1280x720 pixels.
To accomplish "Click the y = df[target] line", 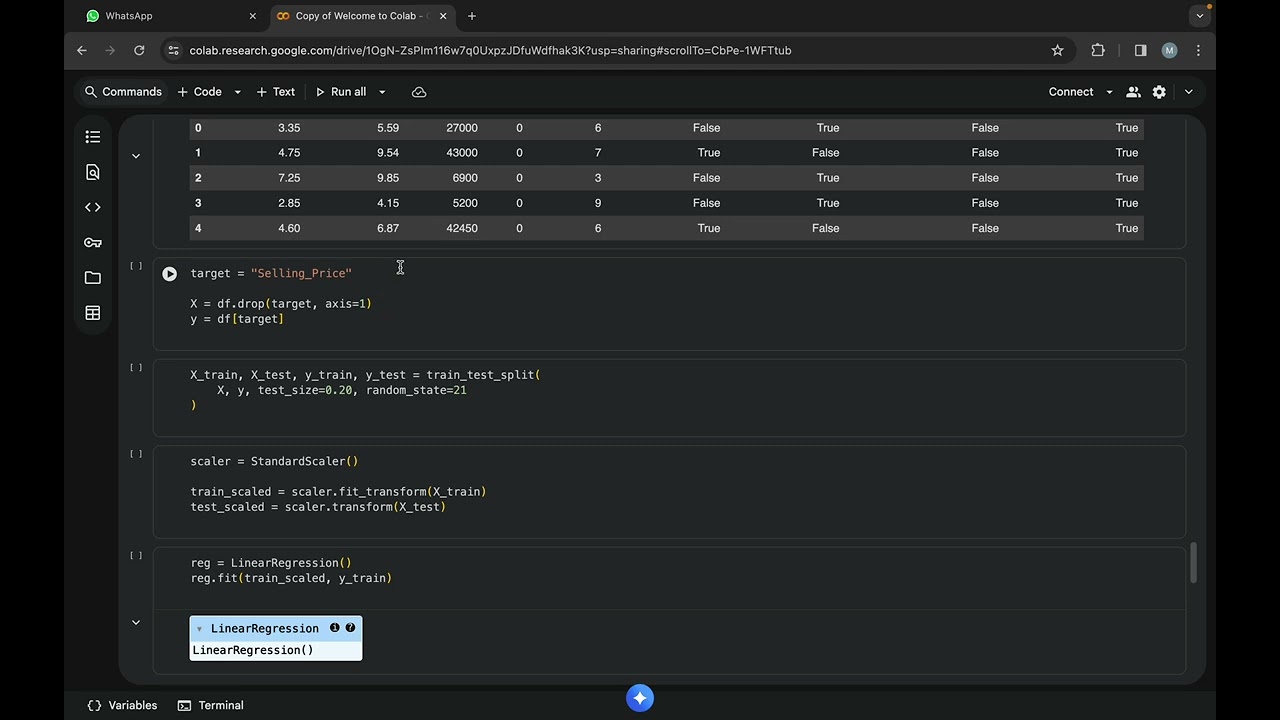I will click(x=237, y=319).
